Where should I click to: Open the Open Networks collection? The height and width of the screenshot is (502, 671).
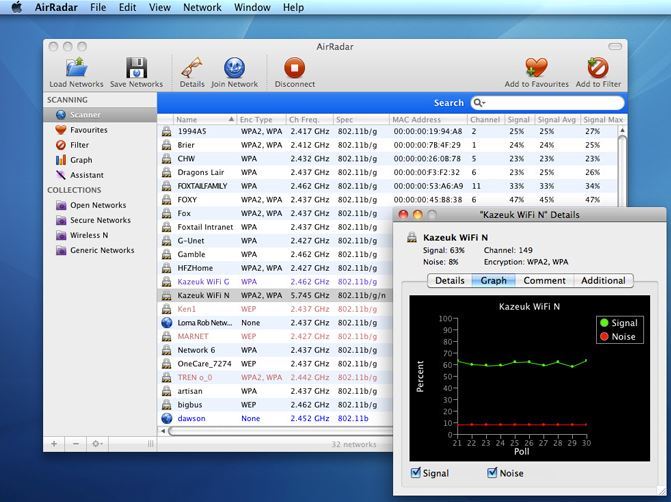tap(100, 205)
